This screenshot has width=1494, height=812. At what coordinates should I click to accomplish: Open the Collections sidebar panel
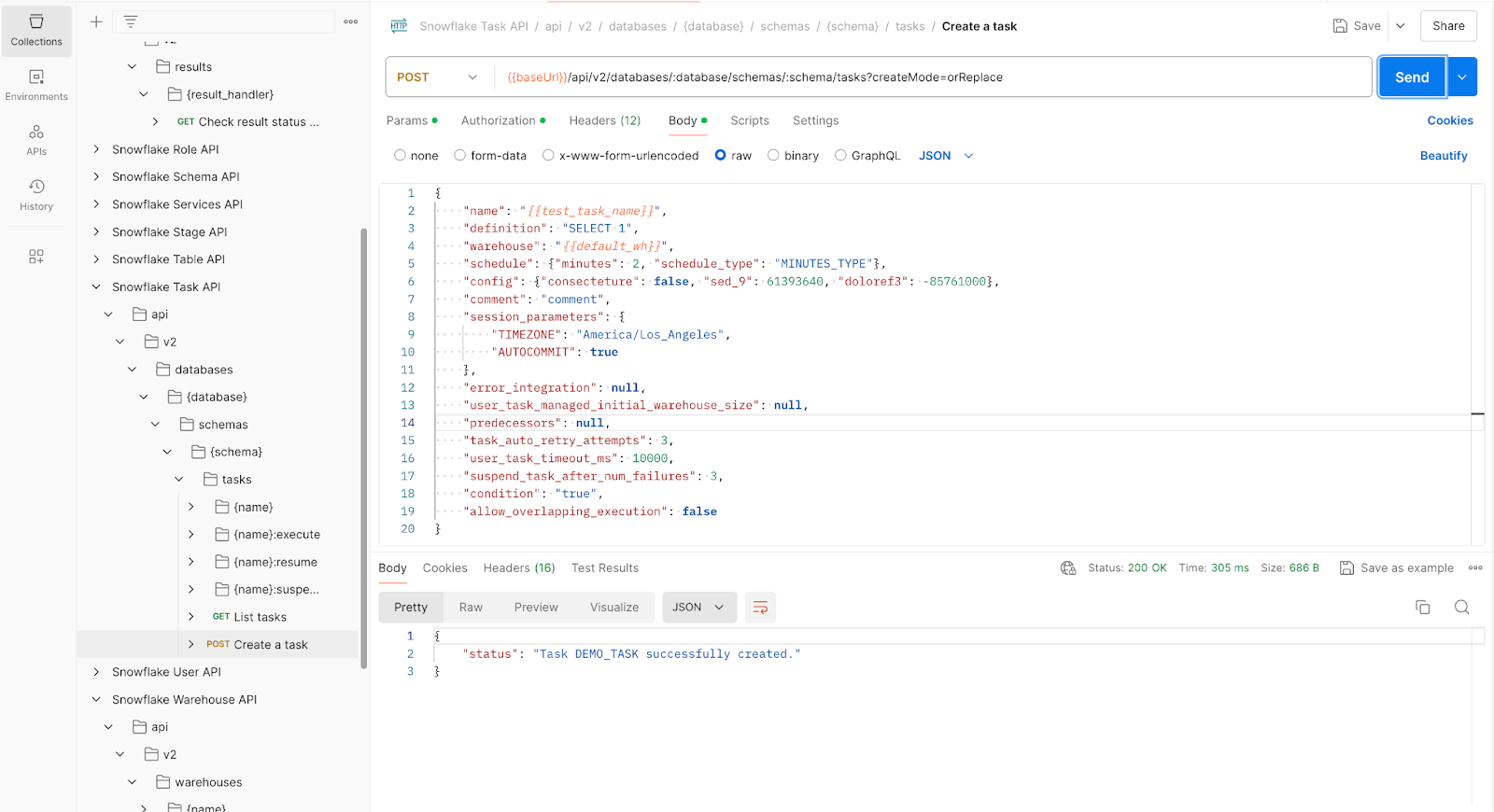pyautogui.click(x=36, y=31)
